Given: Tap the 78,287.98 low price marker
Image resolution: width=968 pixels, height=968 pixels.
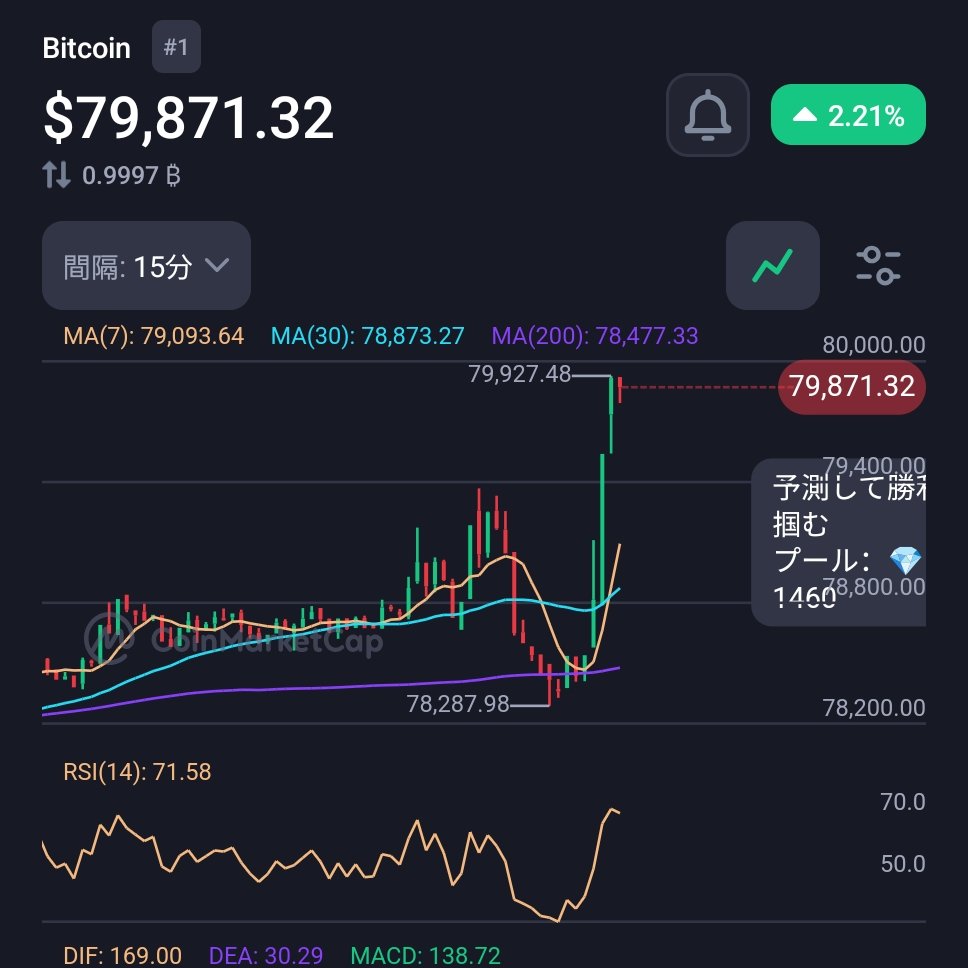Looking at the screenshot, I should [457, 704].
